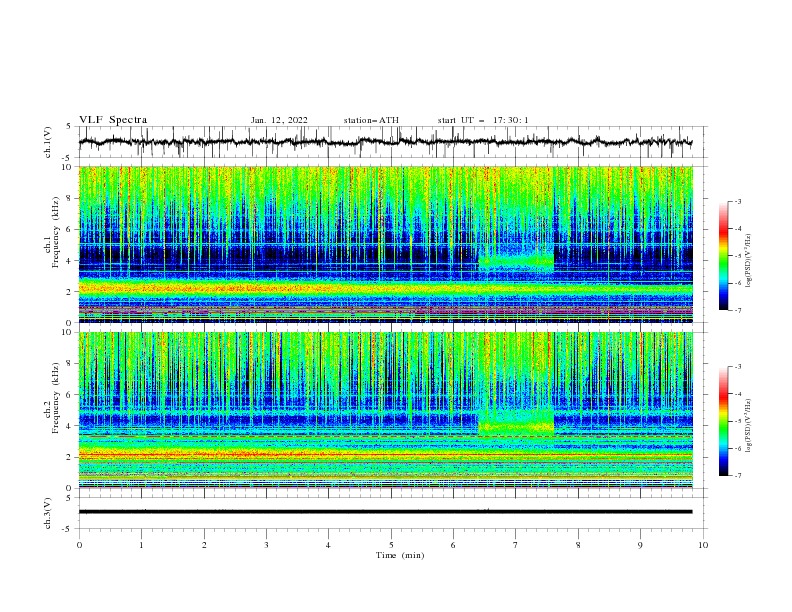Screen dimensions: 792x612
Task: Click the ch.2 spectrogram color scale bar
Action: (x=723, y=421)
